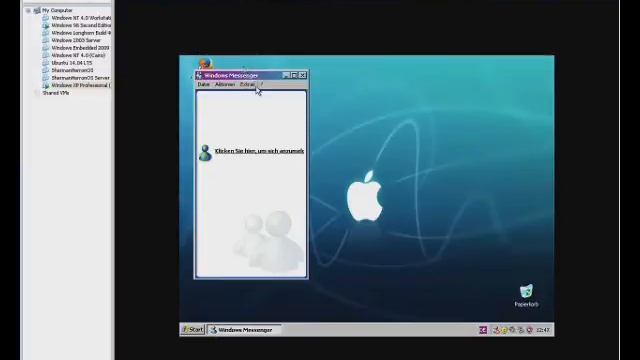Image resolution: width=640 pixels, height=360 pixels.
Task: Maximize the Windows Messenger window
Action: pyautogui.click(x=294, y=76)
